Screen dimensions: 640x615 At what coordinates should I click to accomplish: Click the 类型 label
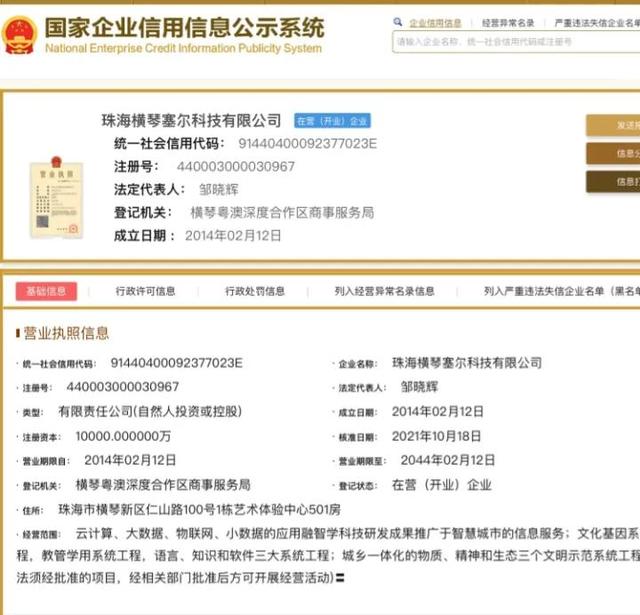tap(33, 413)
